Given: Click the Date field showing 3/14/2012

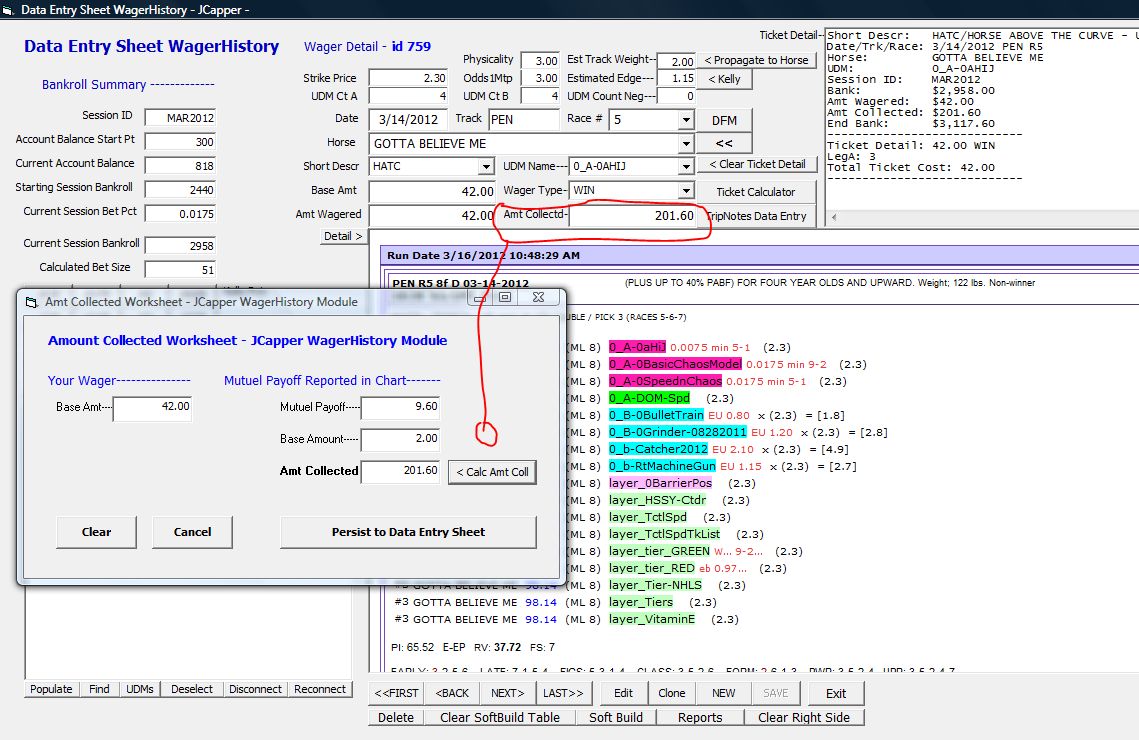Looking at the screenshot, I should 408,120.
